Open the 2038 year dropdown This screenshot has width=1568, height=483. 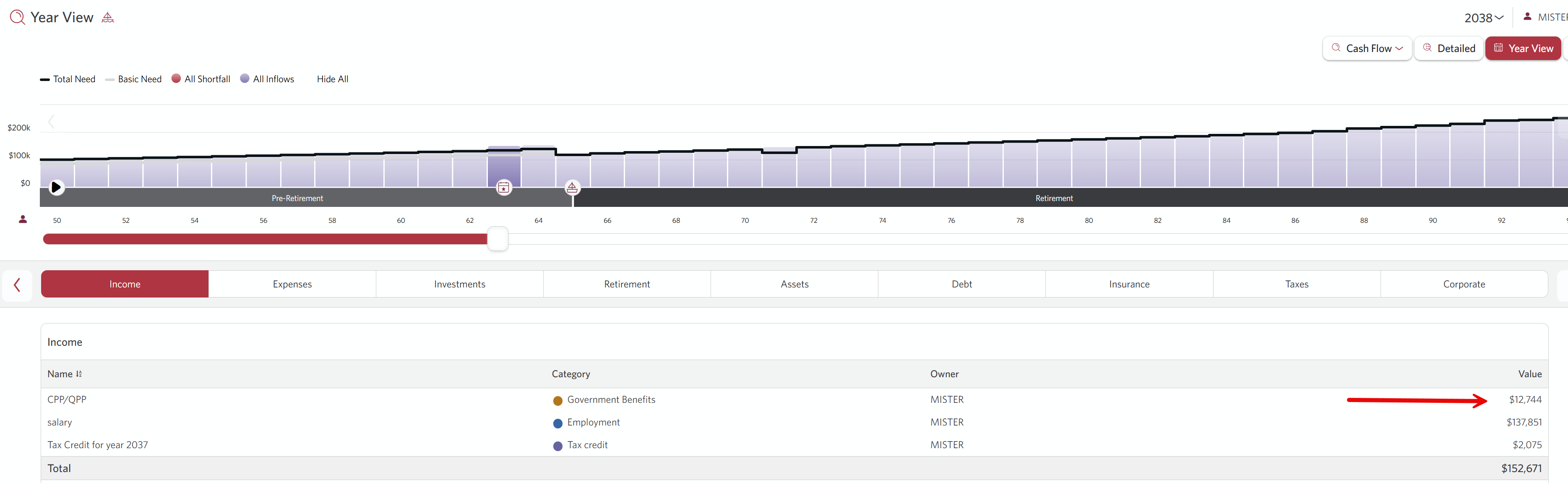[x=1483, y=18]
